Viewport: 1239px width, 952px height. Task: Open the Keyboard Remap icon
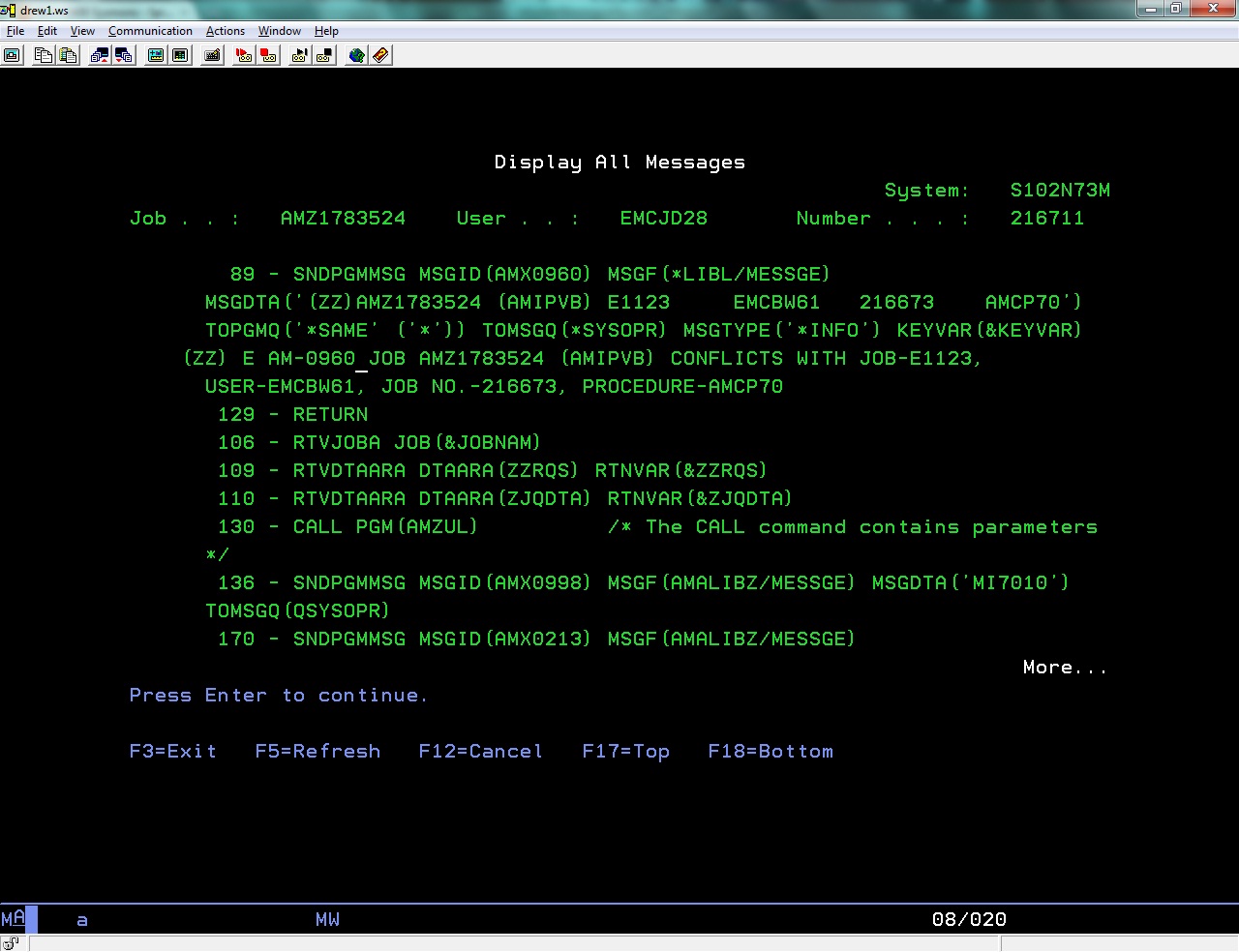tap(211, 55)
